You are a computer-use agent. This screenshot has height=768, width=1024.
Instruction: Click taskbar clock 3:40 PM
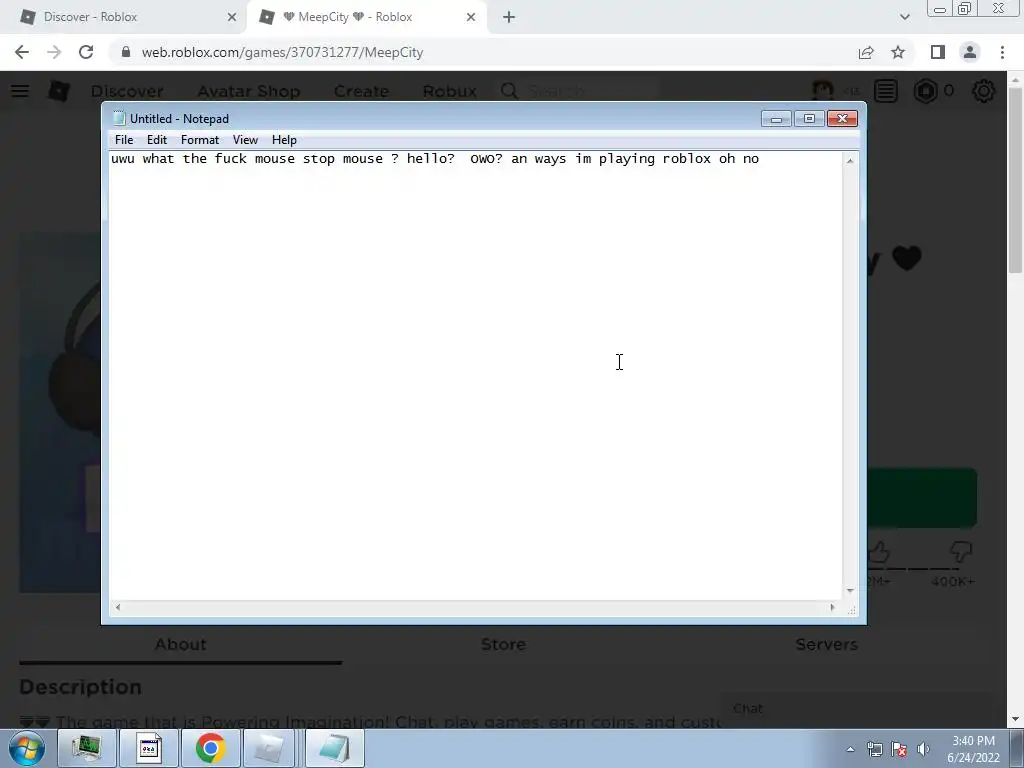974,741
